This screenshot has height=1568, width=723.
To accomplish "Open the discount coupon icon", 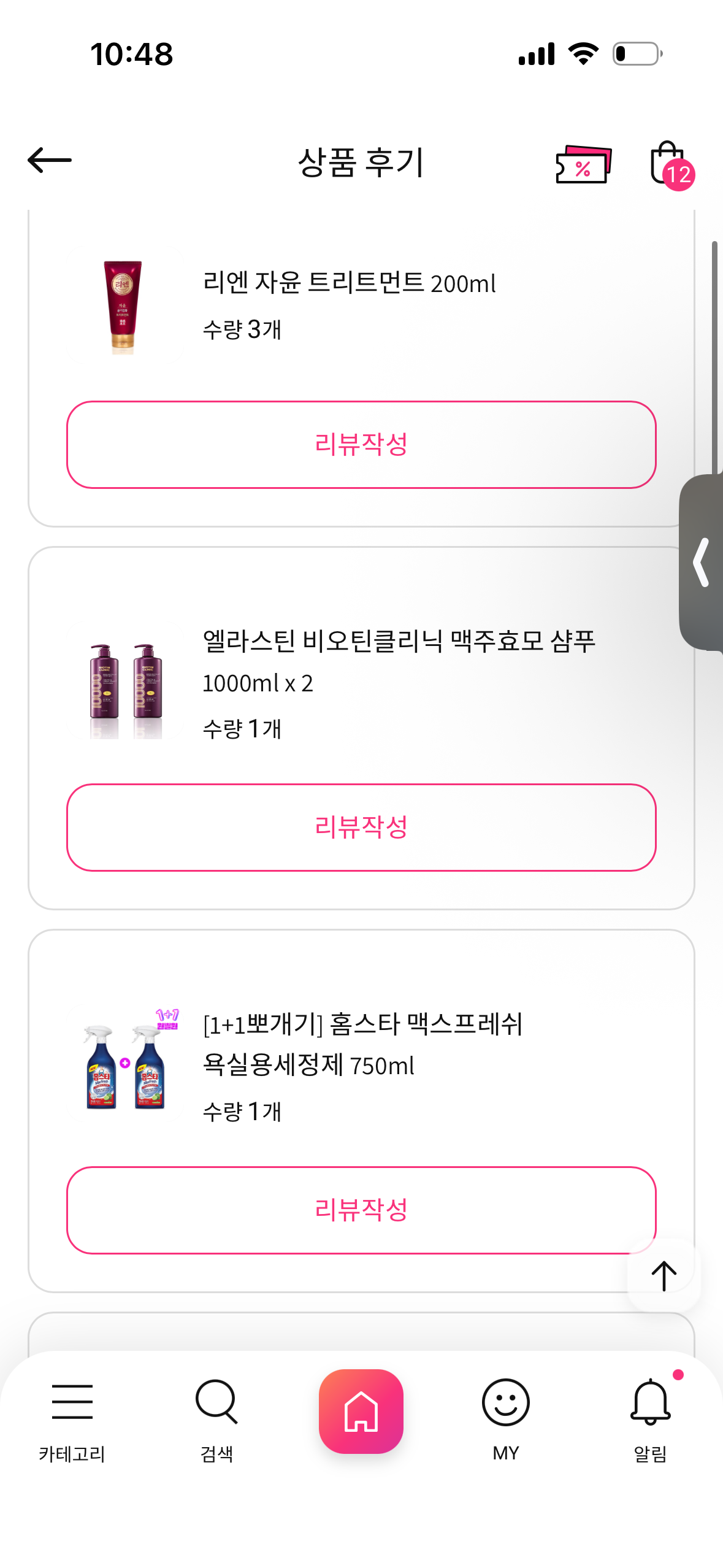I will [x=583, y=164].
